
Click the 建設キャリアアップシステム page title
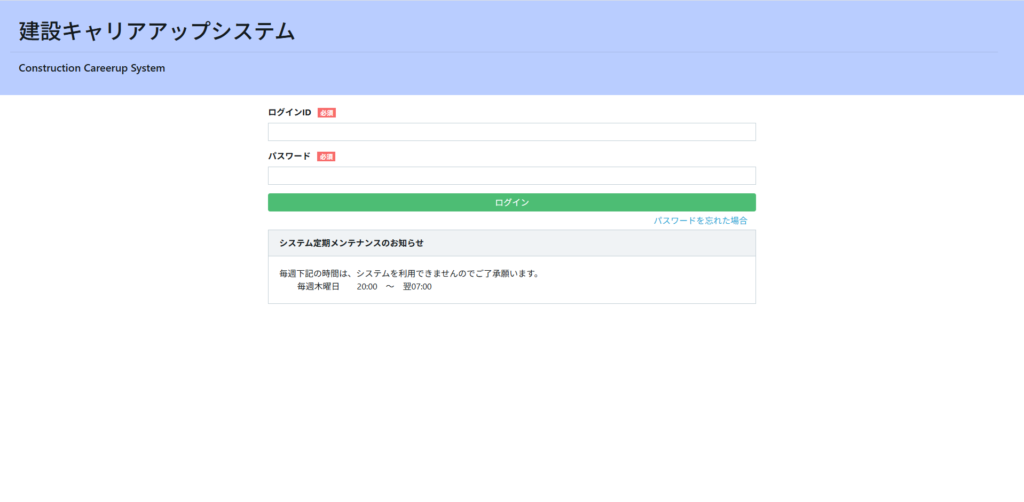(x=157, y=31)
